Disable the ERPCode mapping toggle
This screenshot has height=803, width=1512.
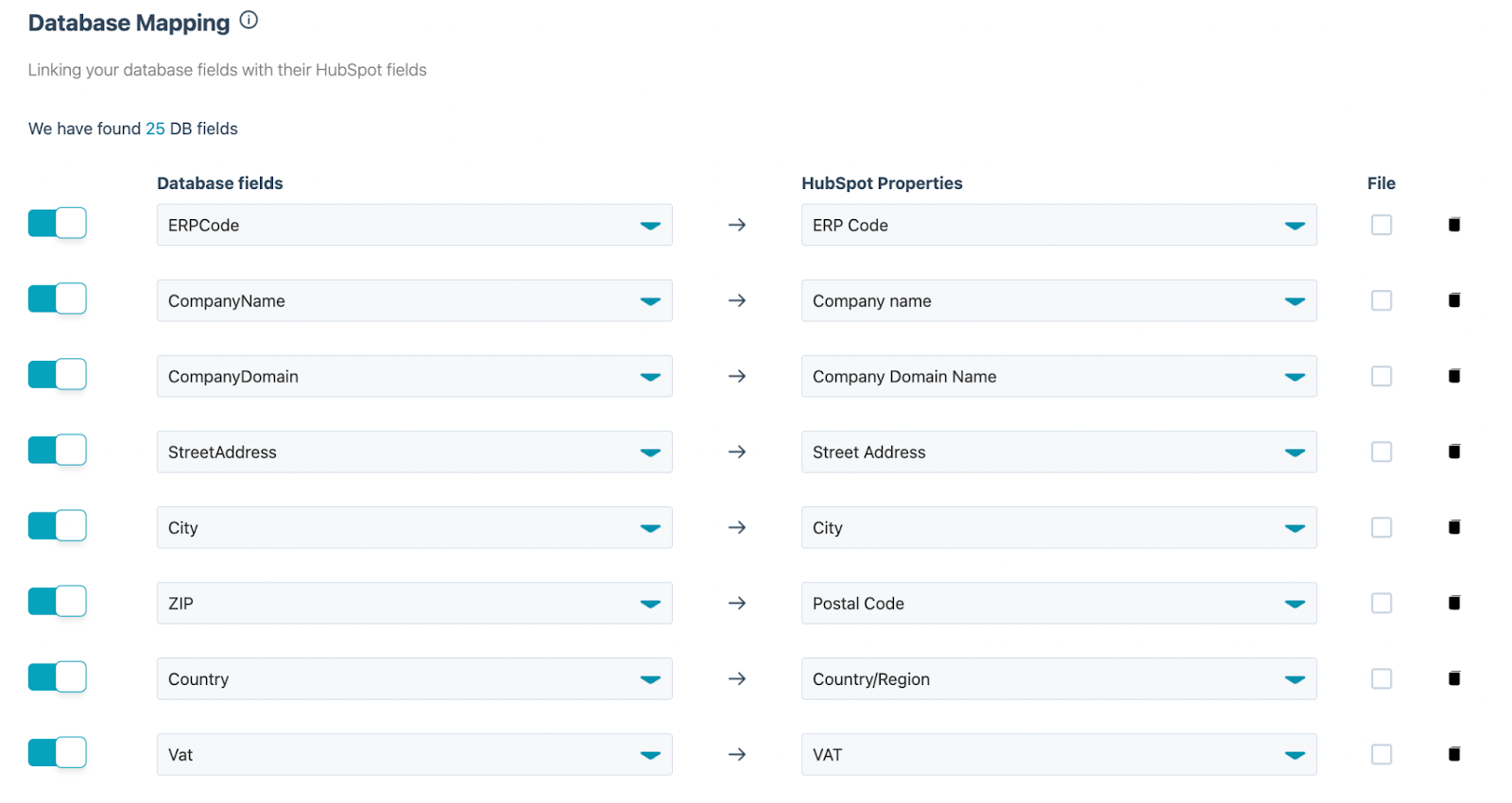click(x=58, y=224)
